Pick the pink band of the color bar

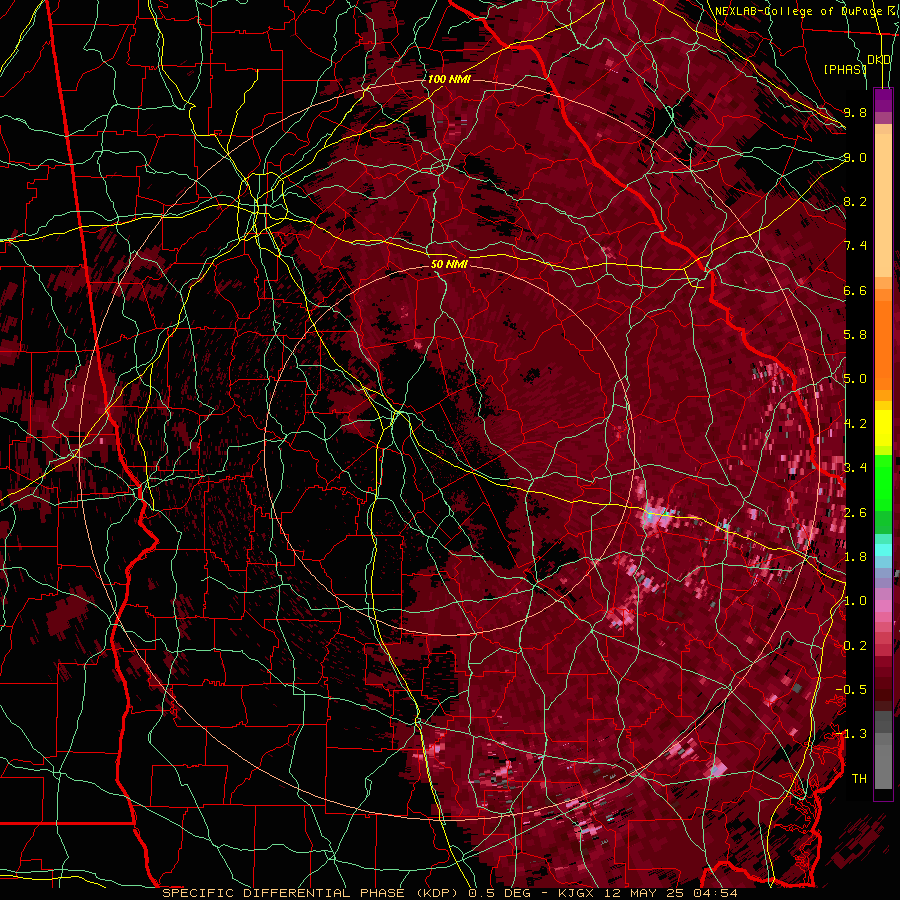[883, 606]
